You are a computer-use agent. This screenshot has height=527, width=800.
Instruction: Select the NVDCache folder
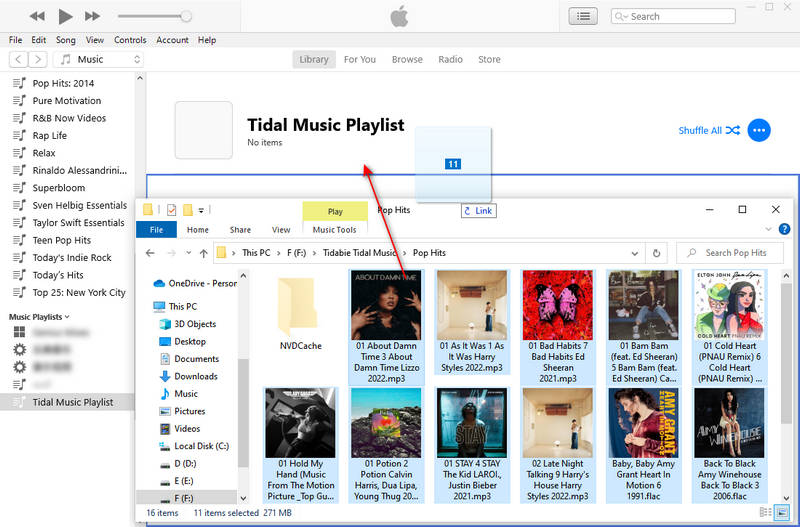301,310
